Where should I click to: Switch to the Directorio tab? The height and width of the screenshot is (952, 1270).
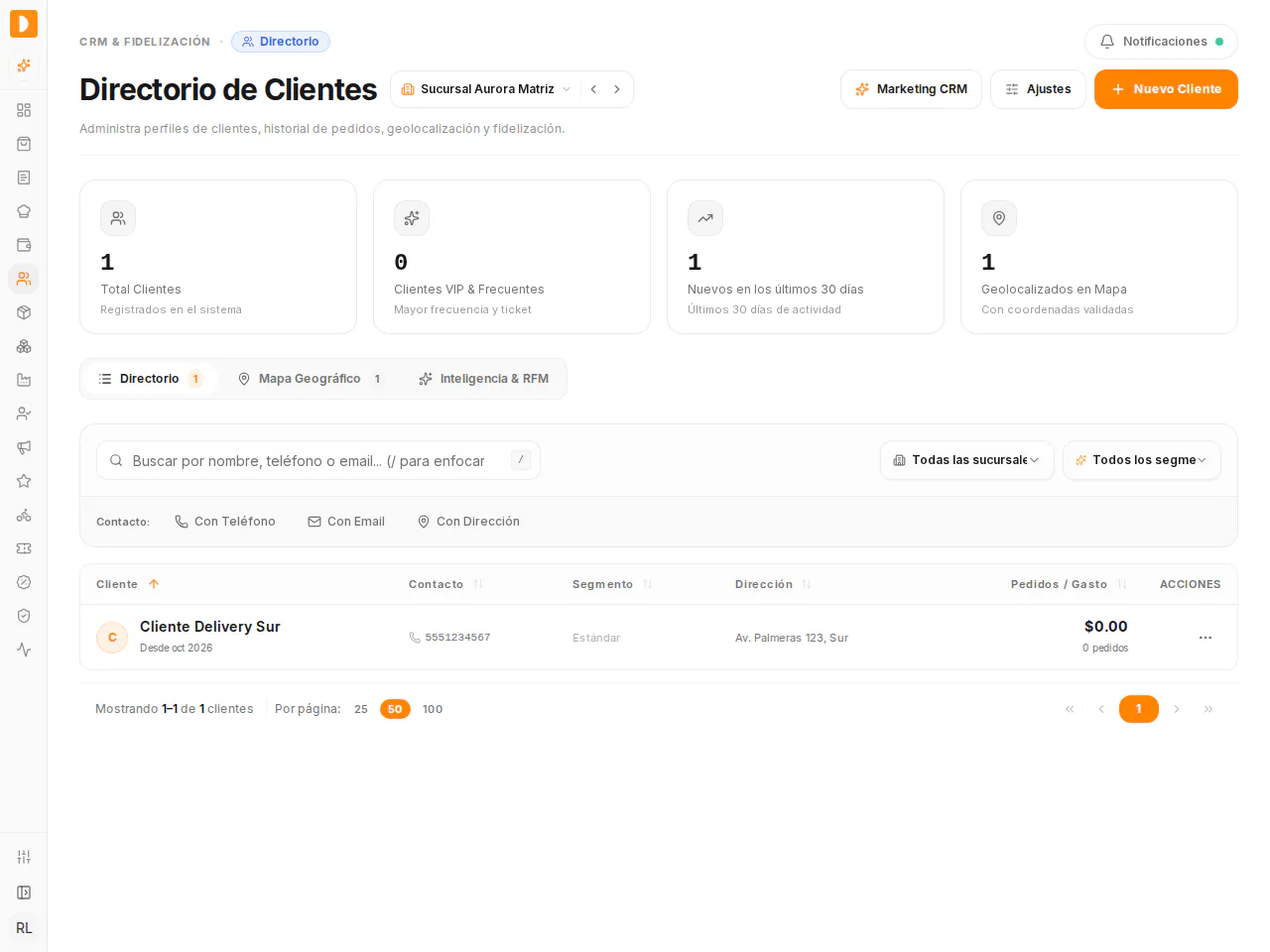point(151,379)
